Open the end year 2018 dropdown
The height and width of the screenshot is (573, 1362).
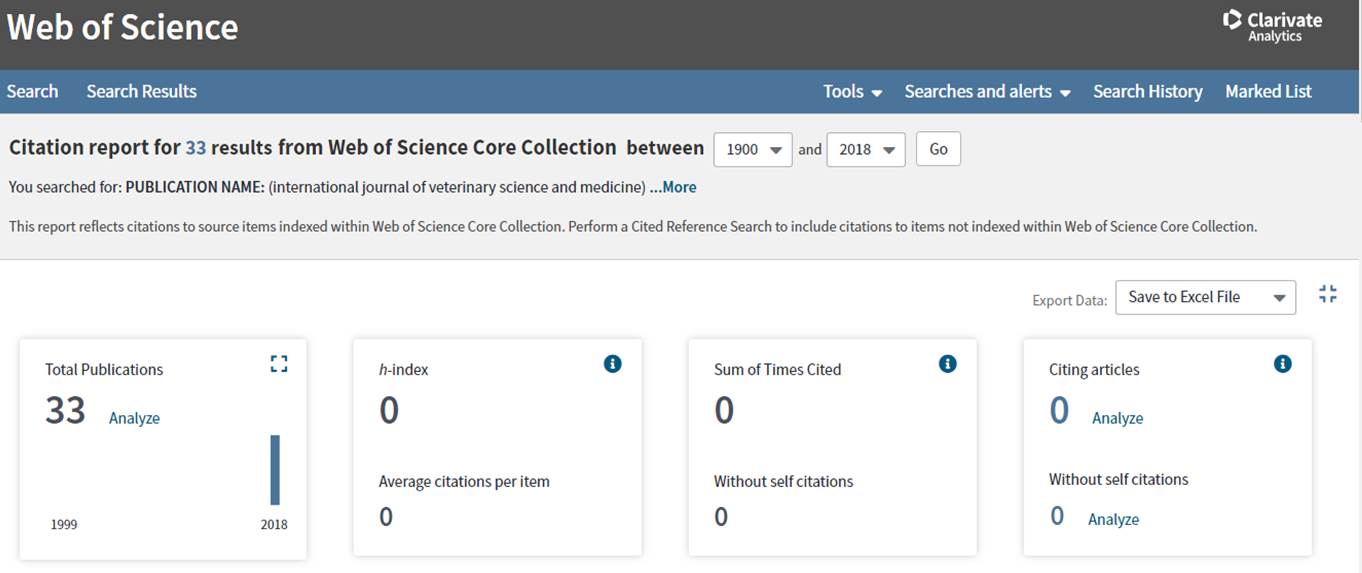pos(865,149)
